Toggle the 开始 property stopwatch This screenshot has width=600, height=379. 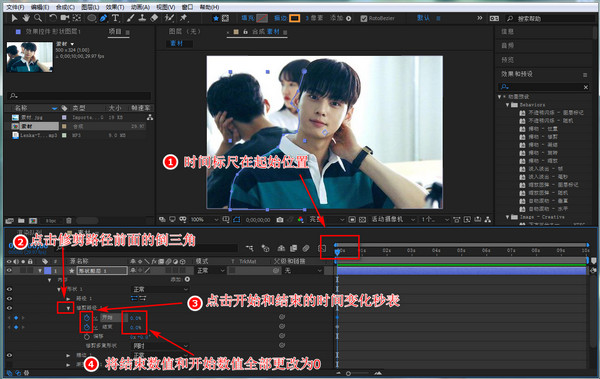pyautogui.click(x=87, y=318)
